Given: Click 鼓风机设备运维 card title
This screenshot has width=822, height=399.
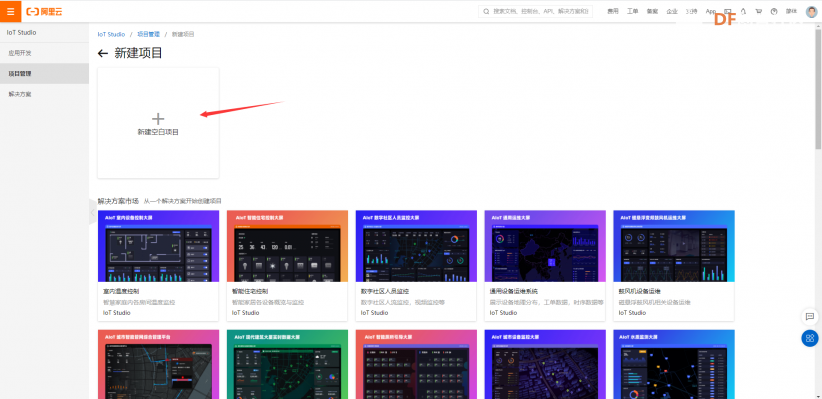Looking at the screenshot, I should pyautogui.click(x=640, y=291).
